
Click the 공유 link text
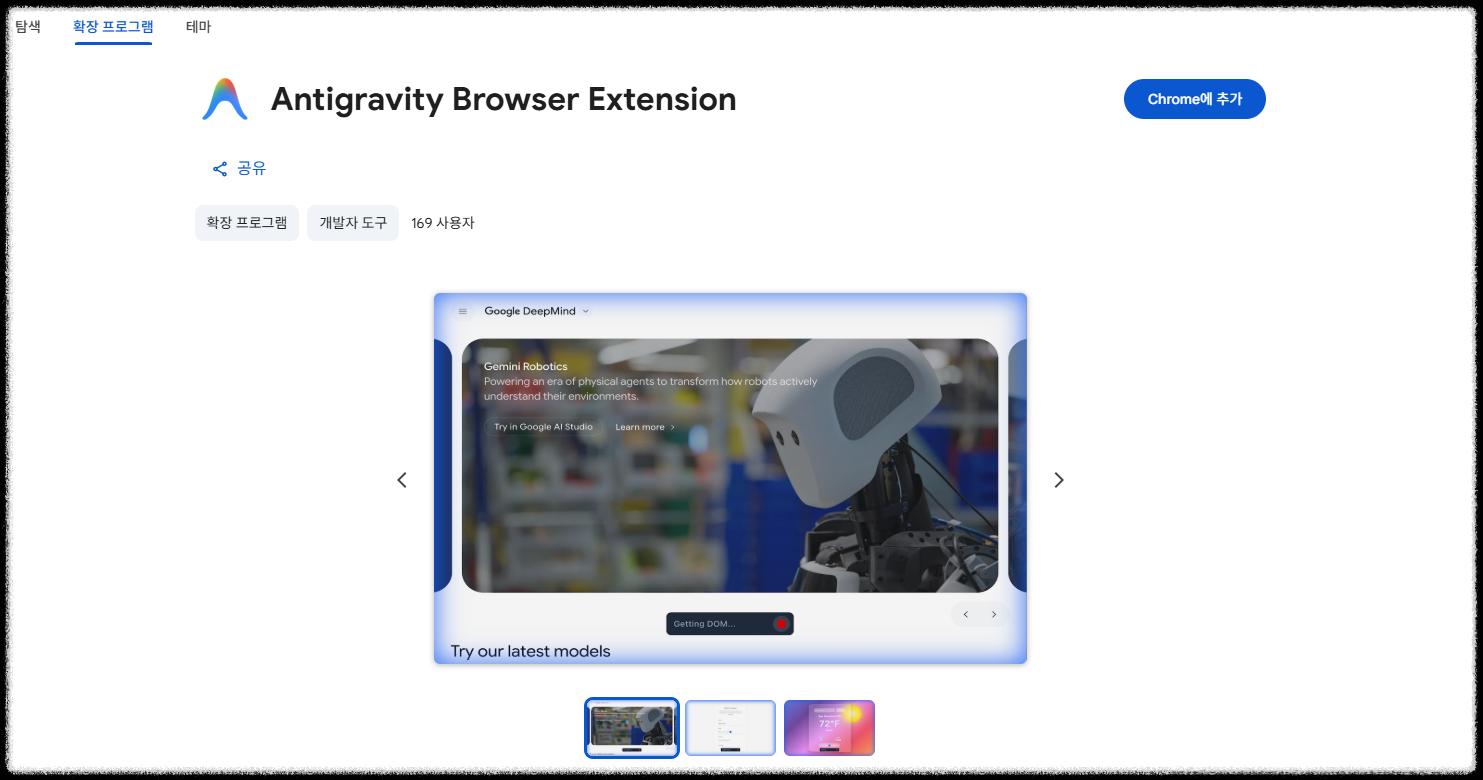point(252,168)
